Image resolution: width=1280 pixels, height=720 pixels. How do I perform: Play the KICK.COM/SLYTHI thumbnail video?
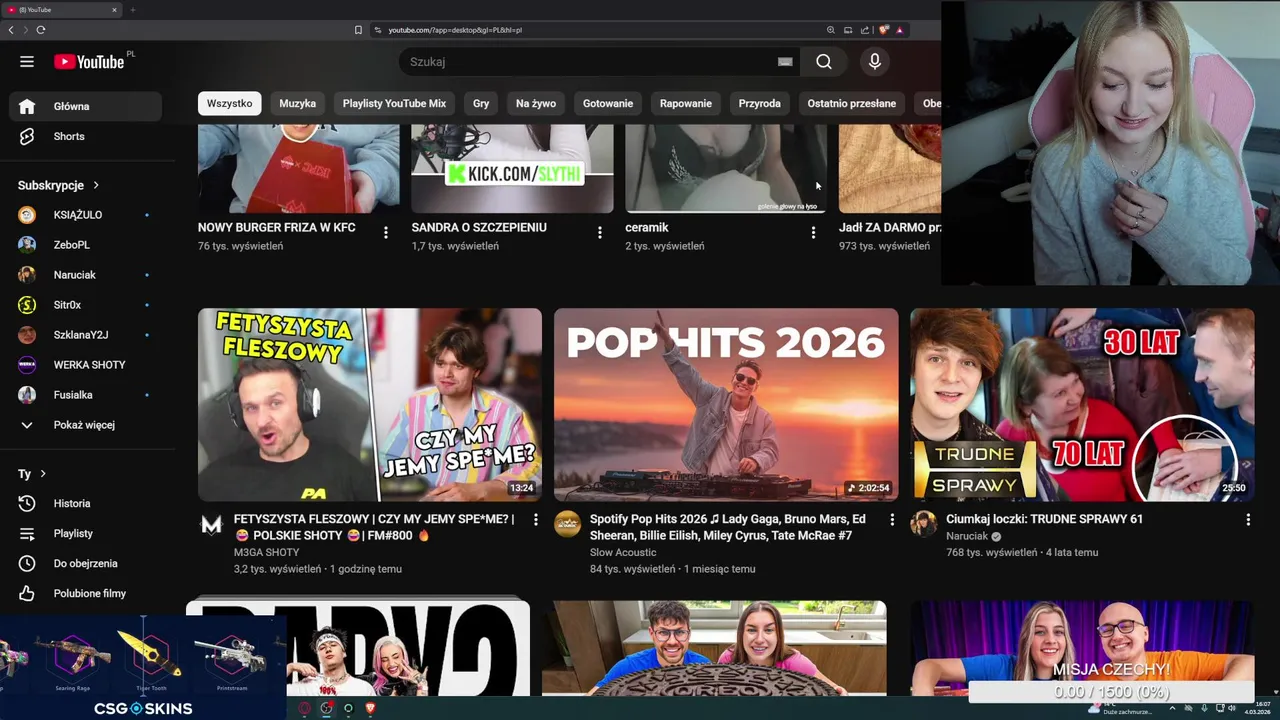coord(512,168)
